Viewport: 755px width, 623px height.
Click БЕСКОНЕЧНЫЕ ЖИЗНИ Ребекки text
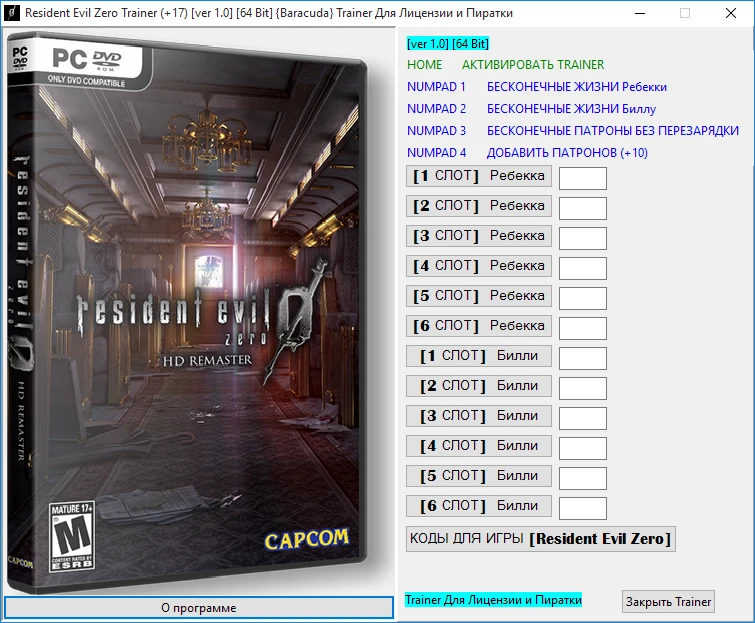tap(577, 87)
